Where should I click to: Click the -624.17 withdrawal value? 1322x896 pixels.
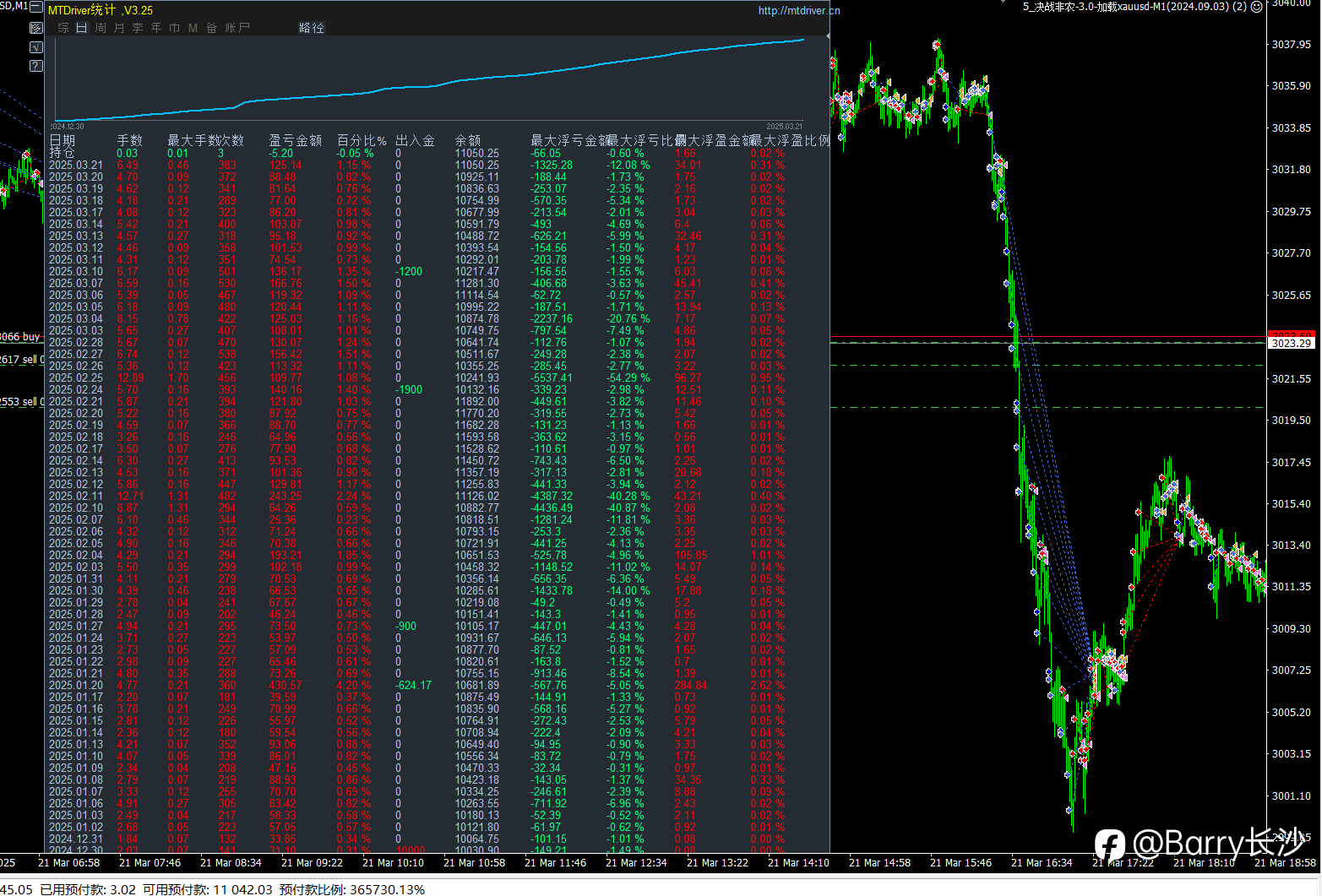pyautogui.click(x=414, y=685)
